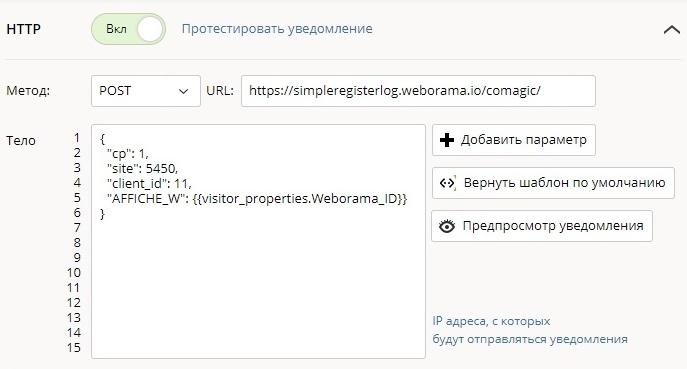Click in the Тело body editor area
687x369 pixels.
coord(258,241)
